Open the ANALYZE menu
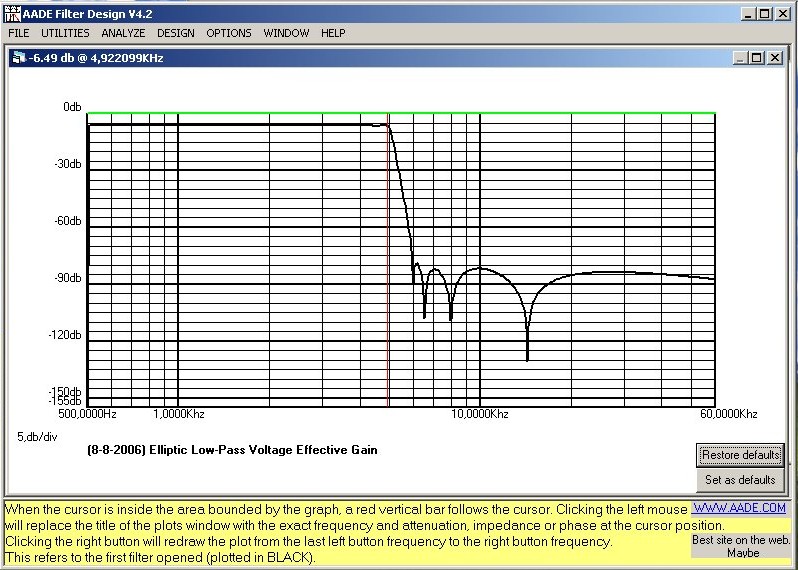Image resolution: width=798 pixels, height=570 pixels. tap(123, 33)
